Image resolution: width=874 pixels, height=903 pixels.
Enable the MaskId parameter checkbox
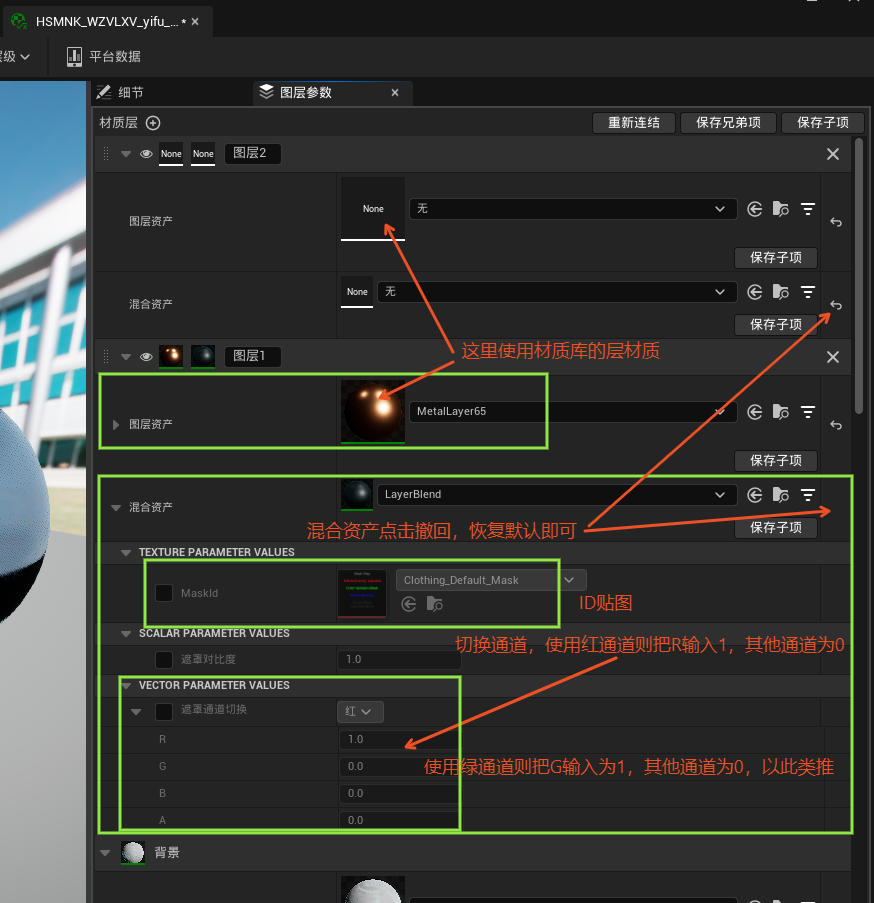[x=164, y=593]
